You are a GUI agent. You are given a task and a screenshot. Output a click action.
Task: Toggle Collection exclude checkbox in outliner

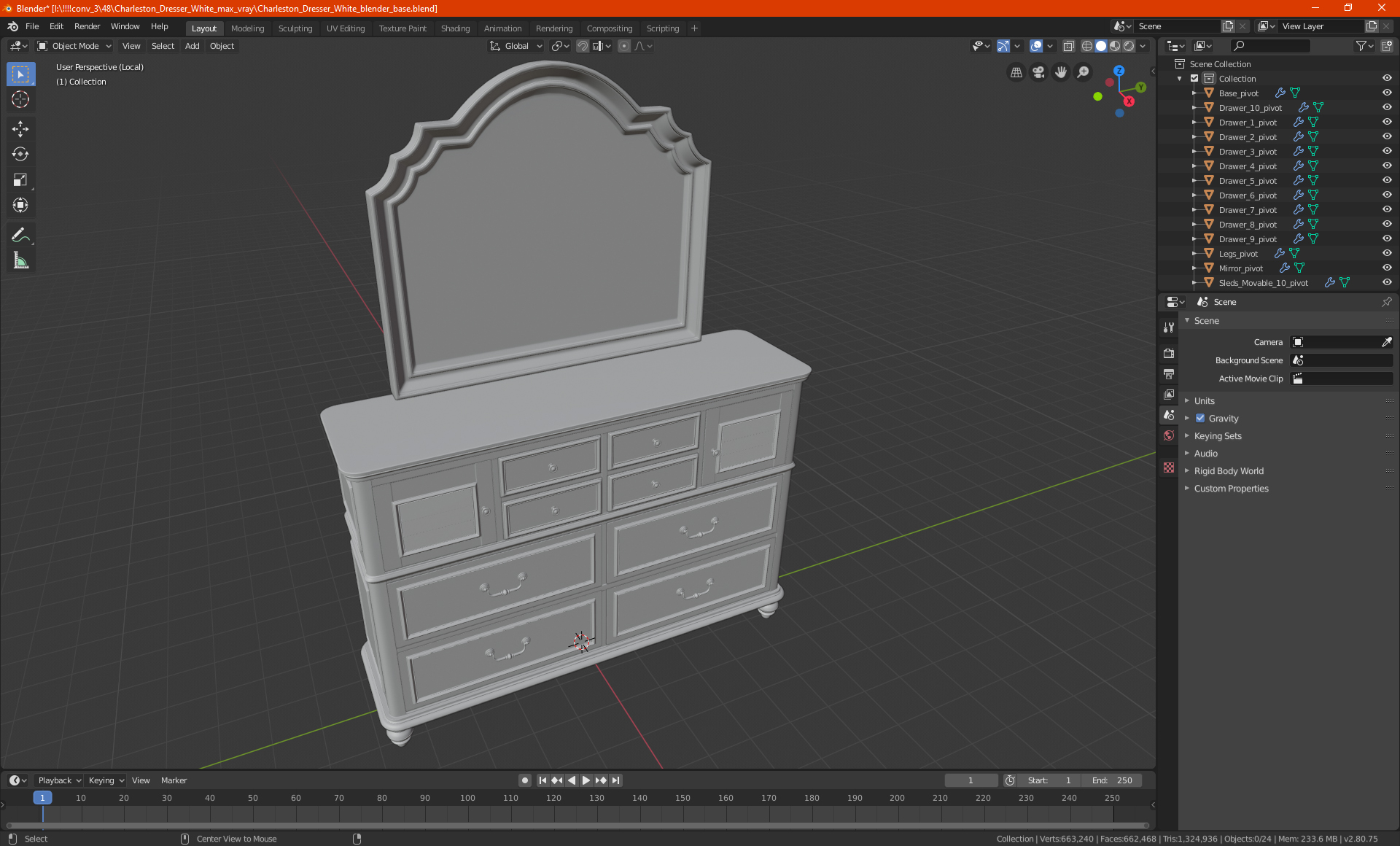click(x=1194, y=79)
